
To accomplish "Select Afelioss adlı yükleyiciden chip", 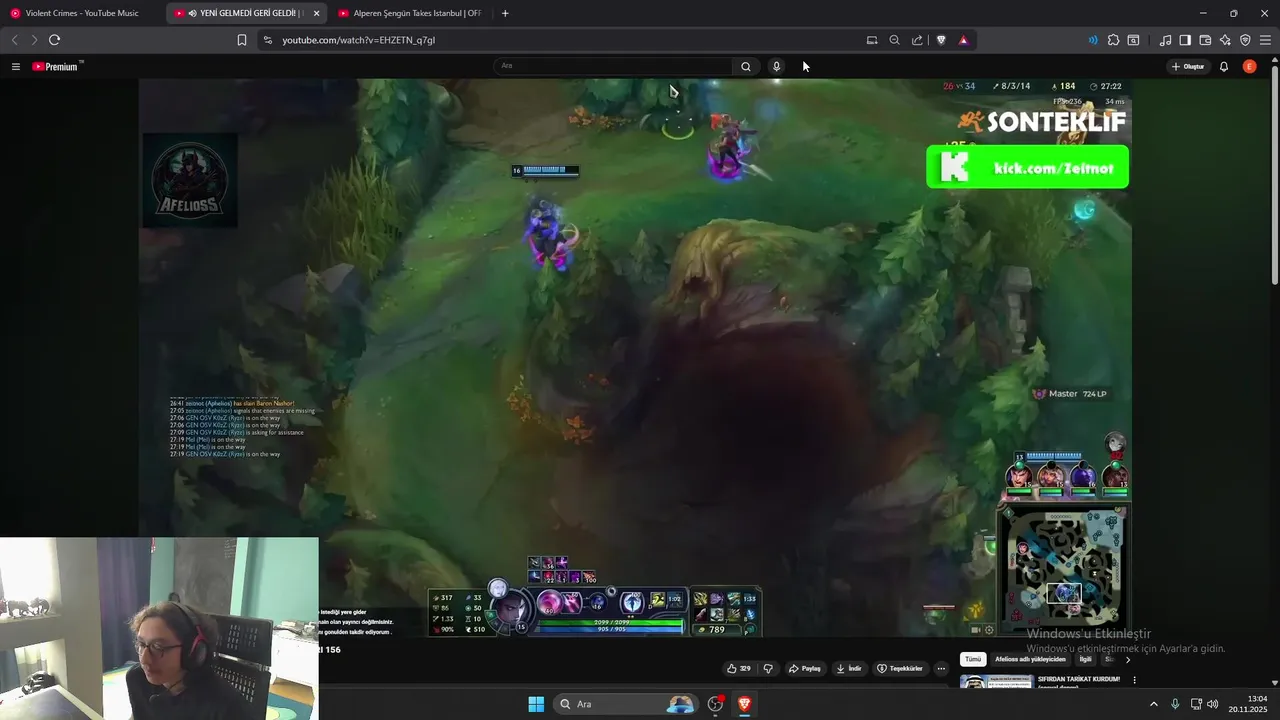I will click(1030, 659).
